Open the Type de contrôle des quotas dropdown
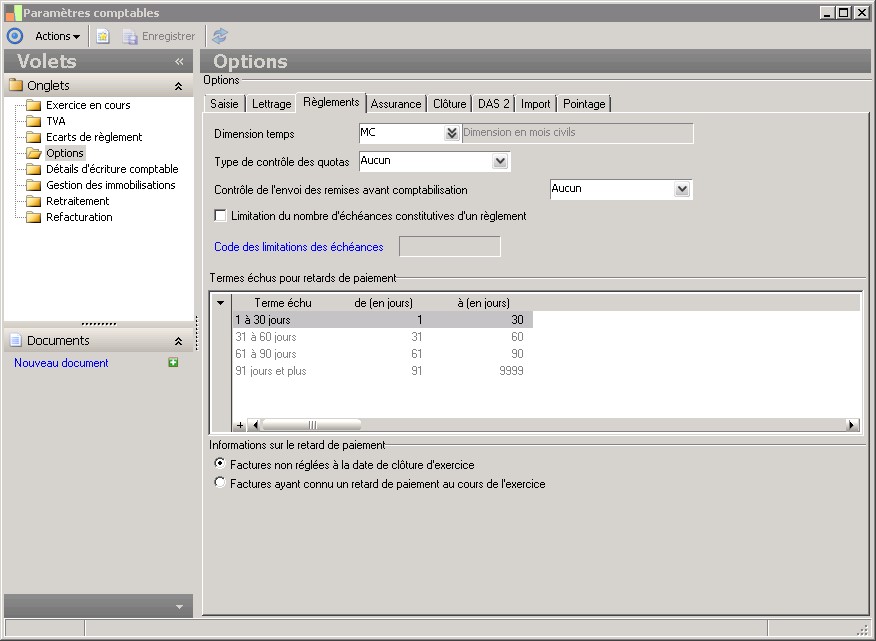Image resolution: width=876 pixels, height=641 pixels. (500, 161)
